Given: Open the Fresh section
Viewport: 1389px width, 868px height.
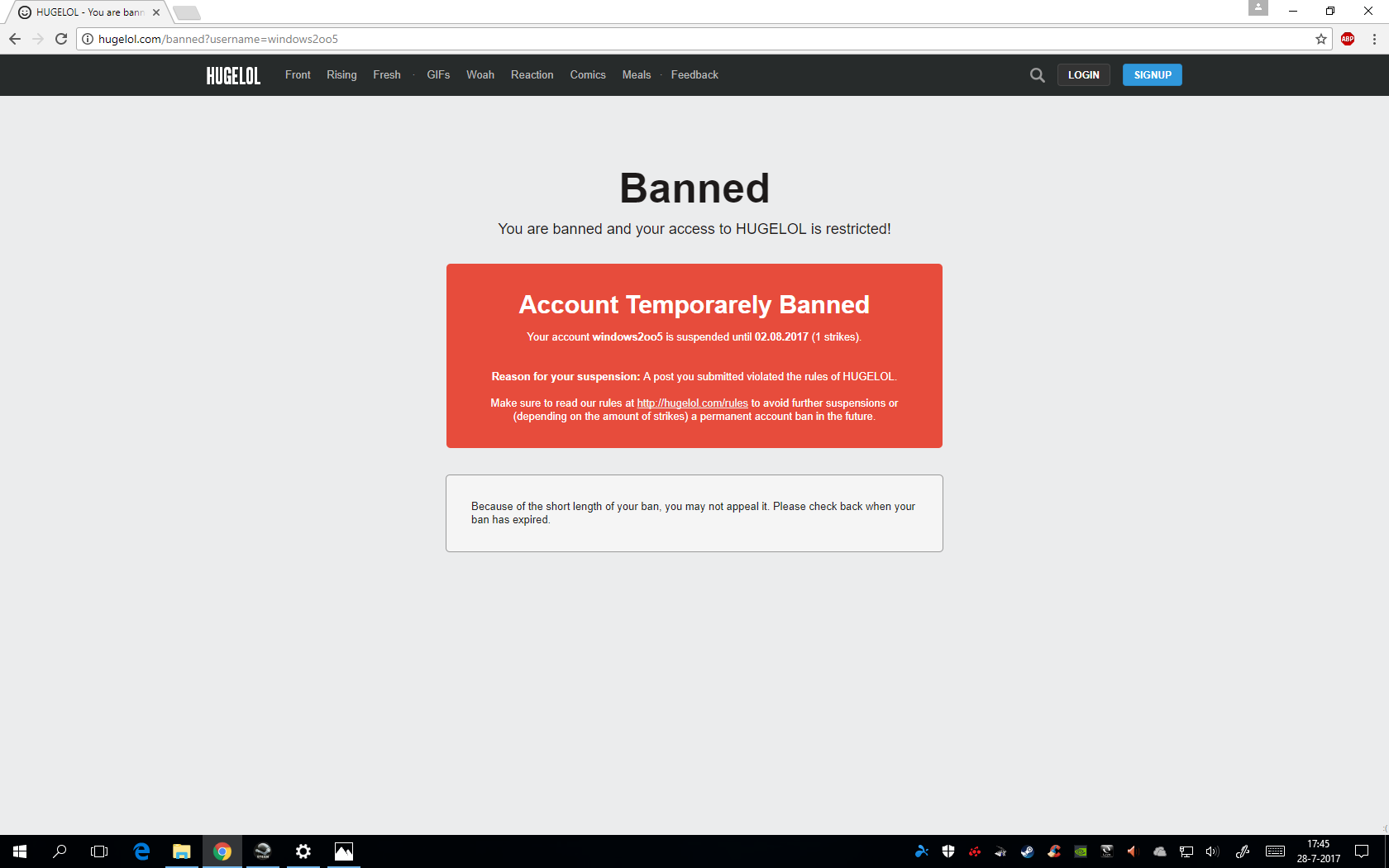Looking at the screenshot, I should tap(386, 75).
